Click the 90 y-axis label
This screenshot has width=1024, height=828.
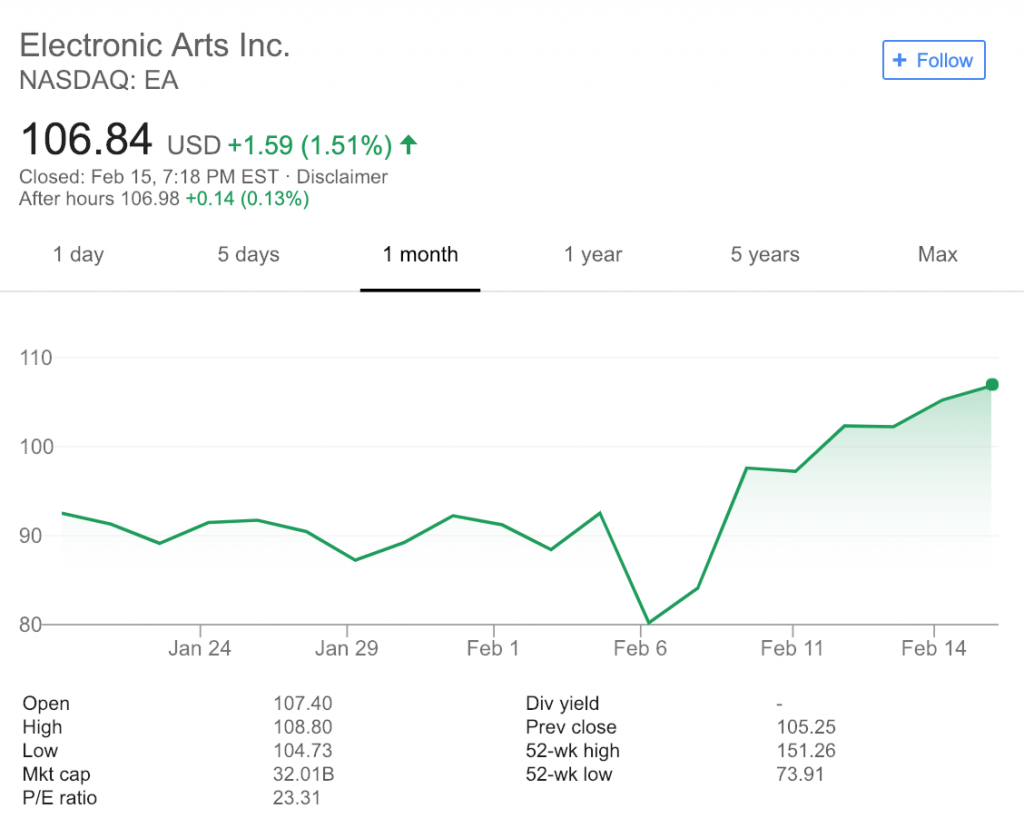(31, 536)
